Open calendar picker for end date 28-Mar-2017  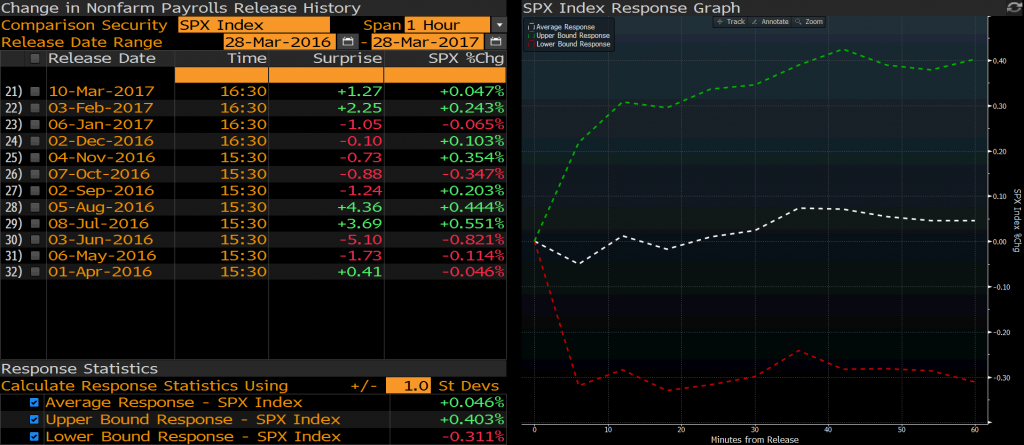click(x=496, y=42)
